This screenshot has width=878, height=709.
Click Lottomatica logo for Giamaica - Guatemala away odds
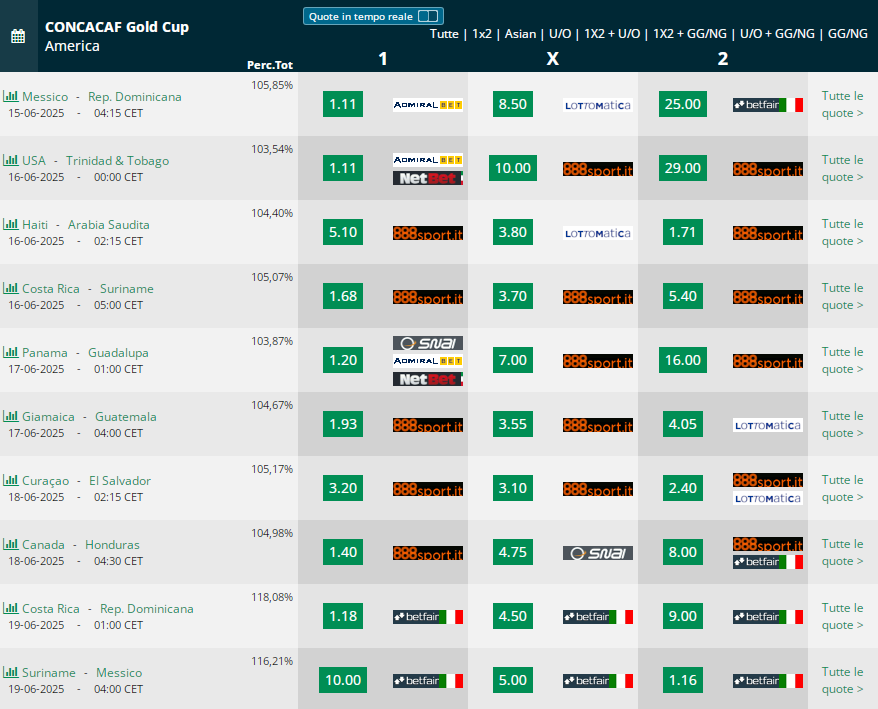coord(768,425)
